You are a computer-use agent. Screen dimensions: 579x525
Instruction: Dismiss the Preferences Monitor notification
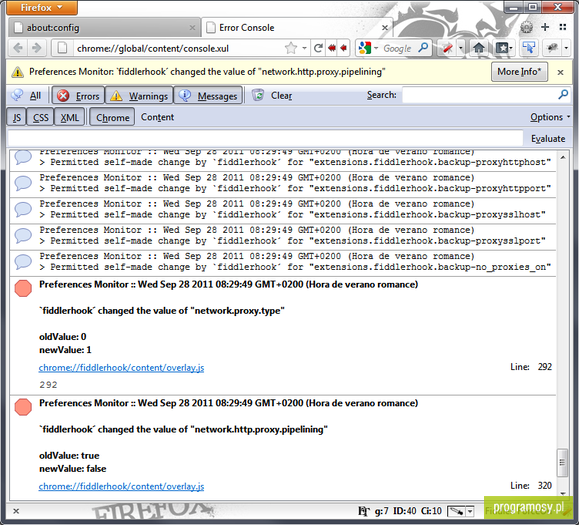[561, 72]
